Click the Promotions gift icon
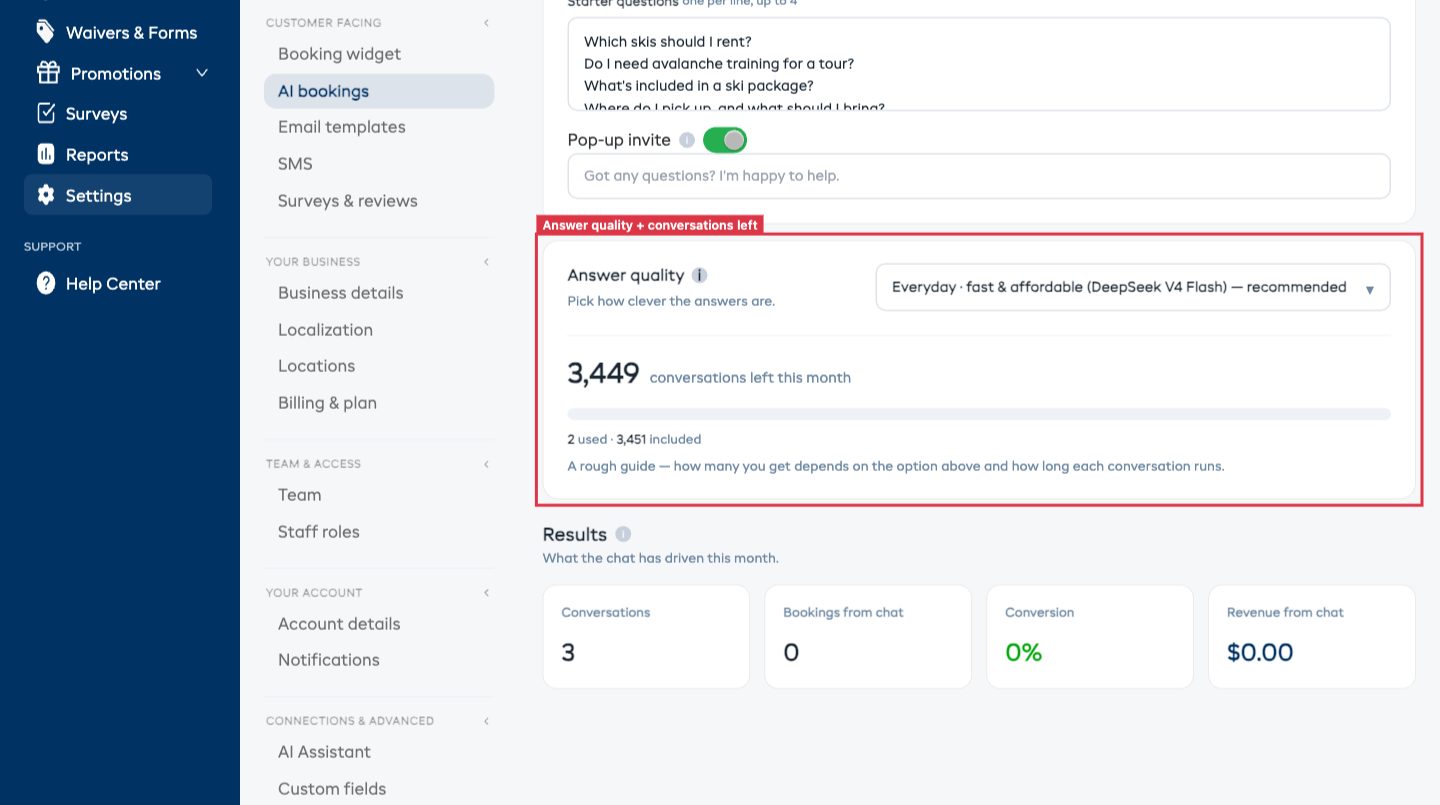Image resolution: width=1440 pixels, height=805 pixels. (x=48, y=73)
